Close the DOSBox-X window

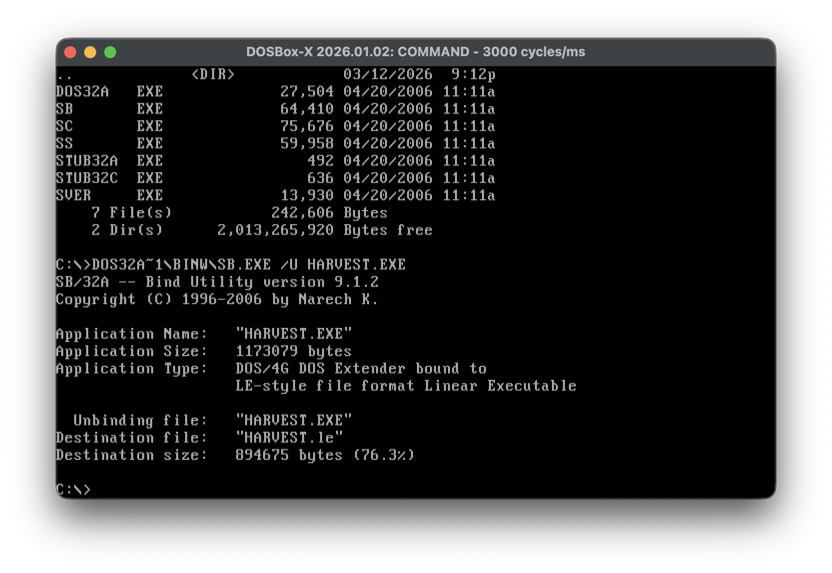tap(70, 52)
